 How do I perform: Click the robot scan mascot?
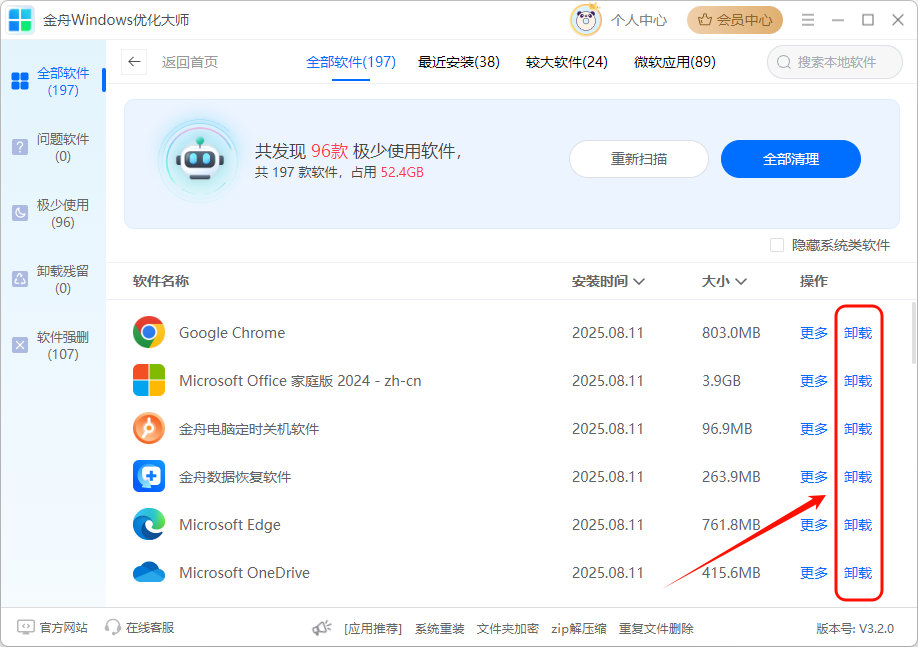tap(200, 160)
